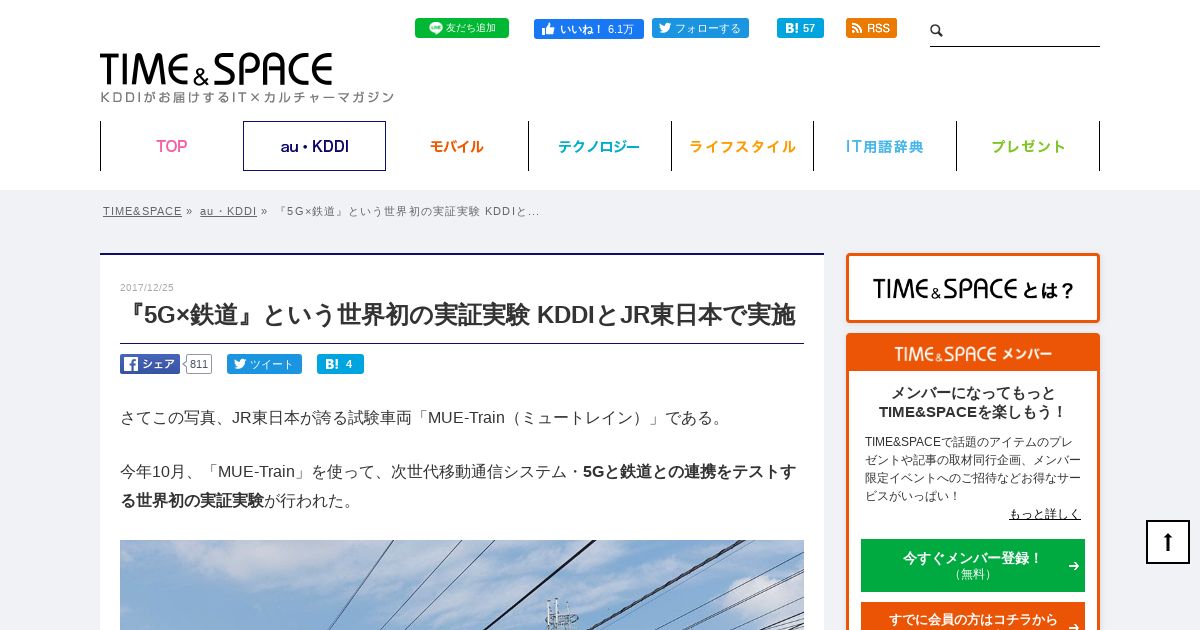Click the back-to-top arrow button
Screen dimensions: 1200x630
click(x=1168, y=542)
